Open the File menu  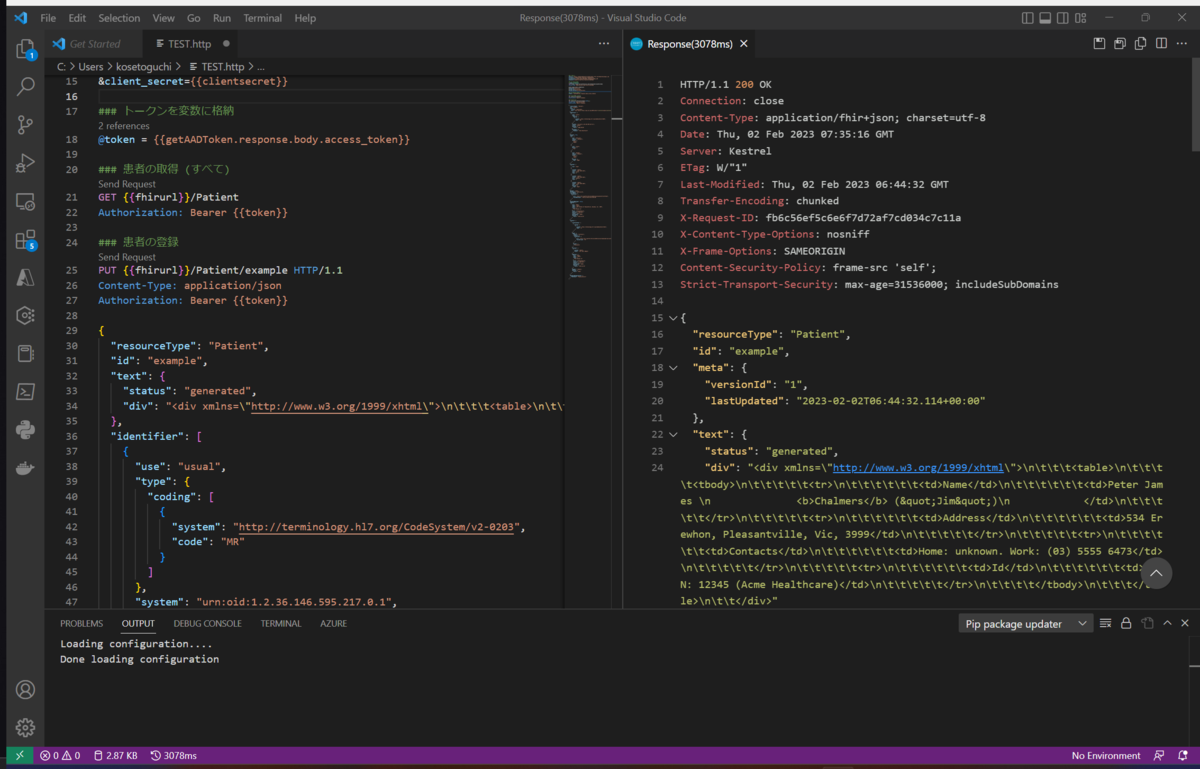(48, 18)
